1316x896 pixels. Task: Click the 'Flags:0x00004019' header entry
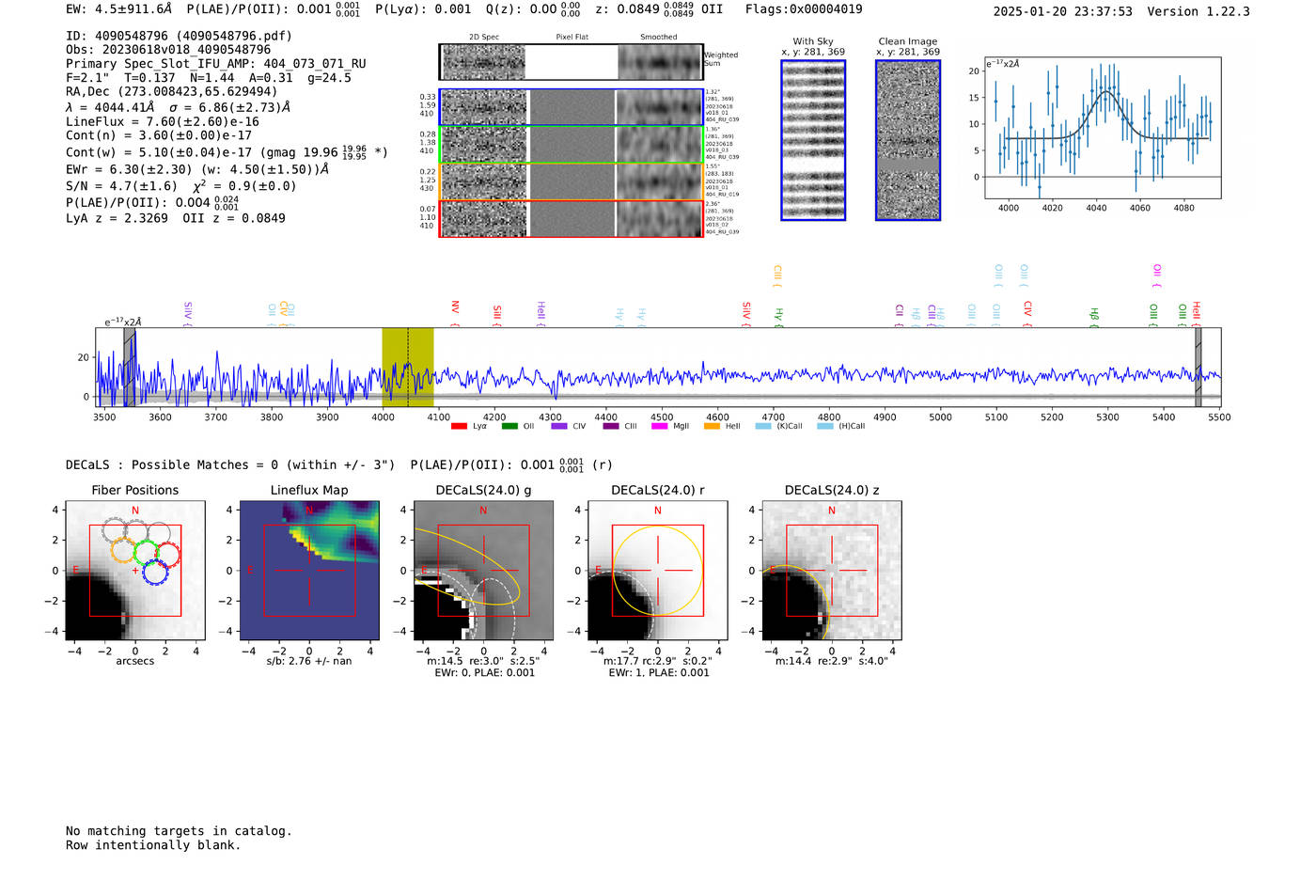click(x=804, y=9)
